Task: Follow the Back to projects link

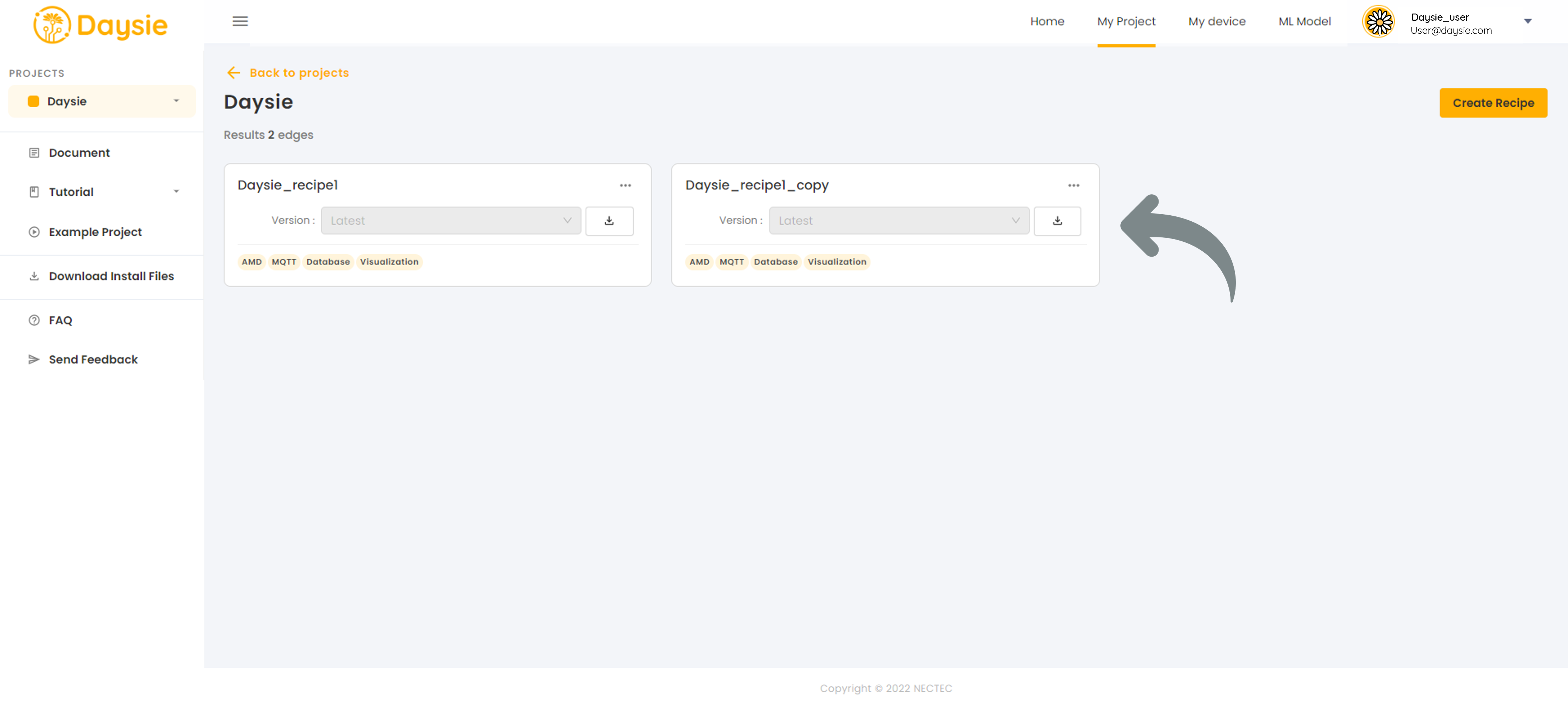Action: pos(299,72)
